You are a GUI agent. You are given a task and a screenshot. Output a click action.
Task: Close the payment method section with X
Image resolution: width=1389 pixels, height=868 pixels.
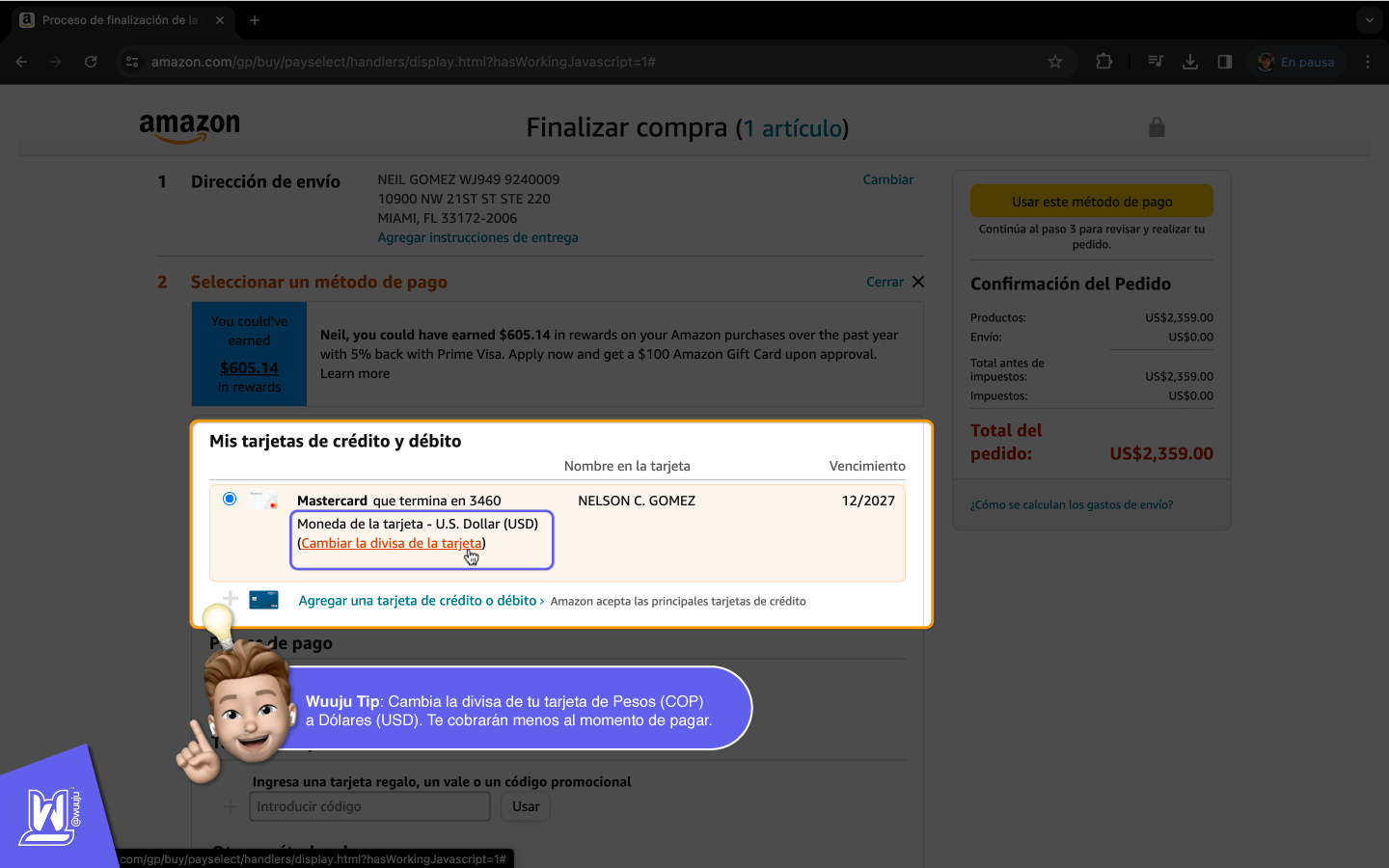coord(918,282)
